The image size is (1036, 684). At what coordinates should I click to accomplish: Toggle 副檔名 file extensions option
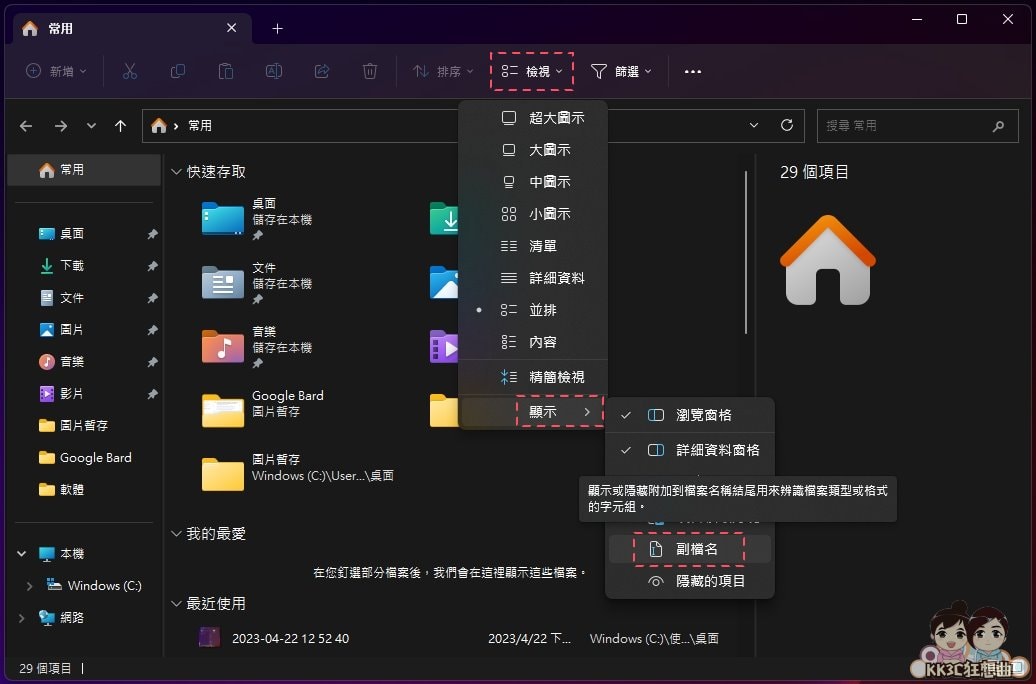(689, 549)
